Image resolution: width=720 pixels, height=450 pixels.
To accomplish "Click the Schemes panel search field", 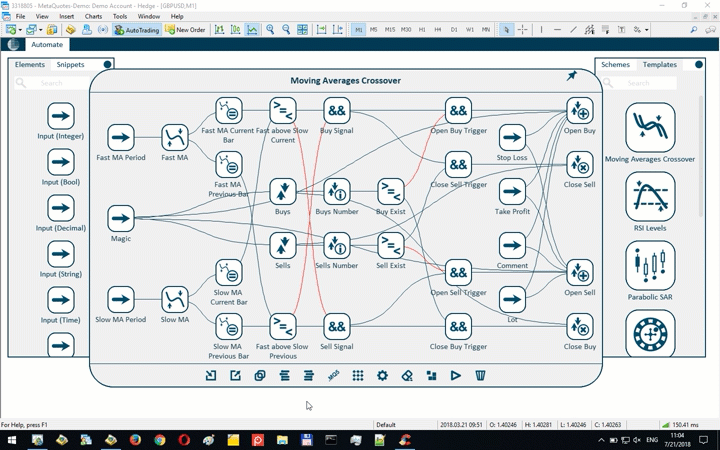I will pos(639,83).
